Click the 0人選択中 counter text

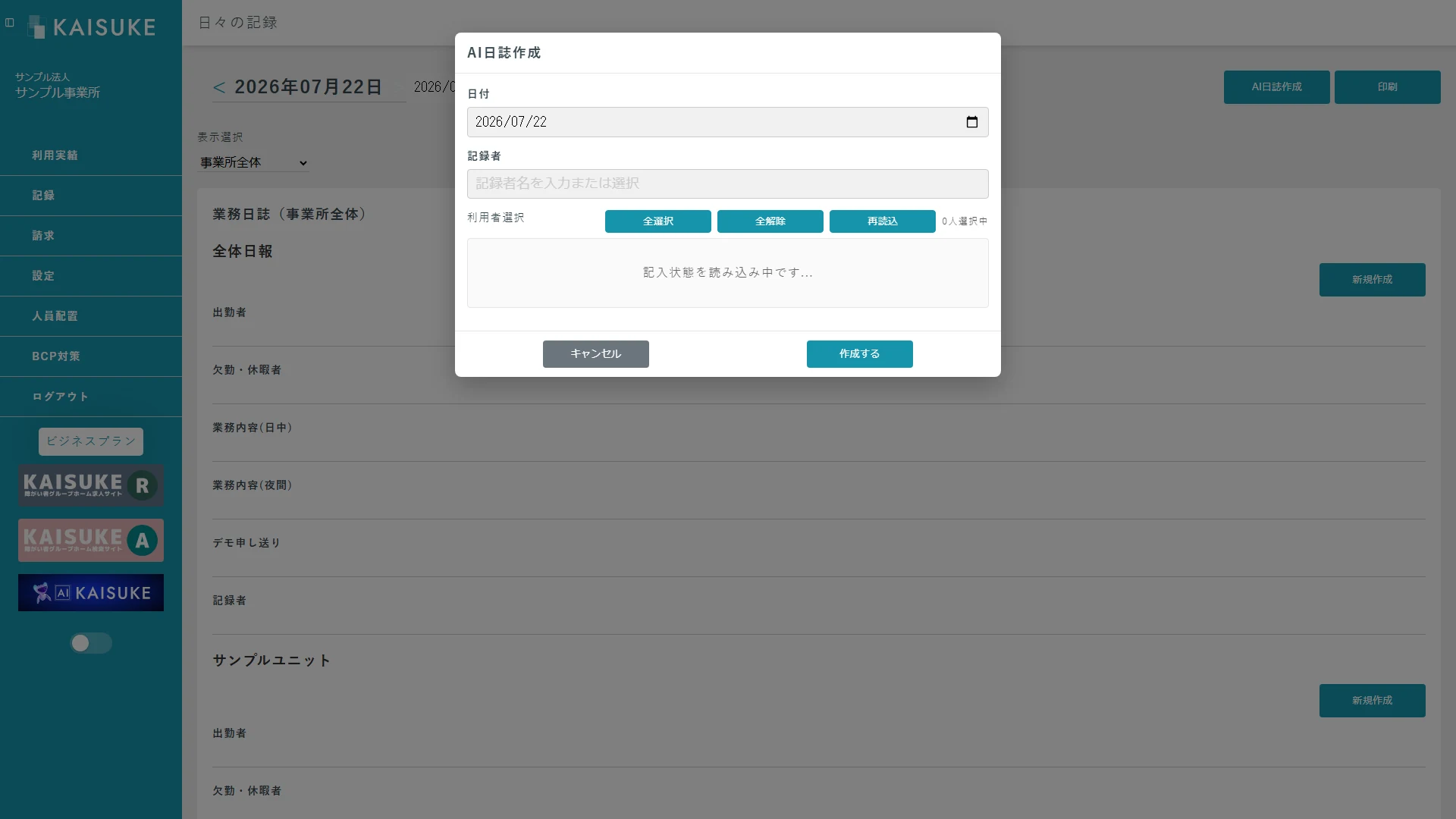(965, 221)
